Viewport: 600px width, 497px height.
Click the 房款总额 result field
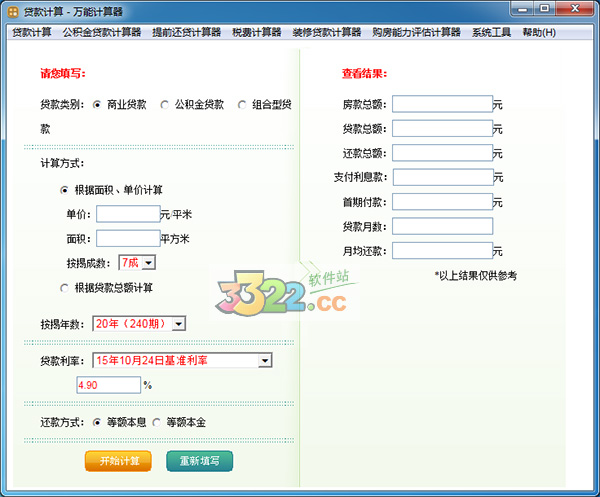point(442,104)
